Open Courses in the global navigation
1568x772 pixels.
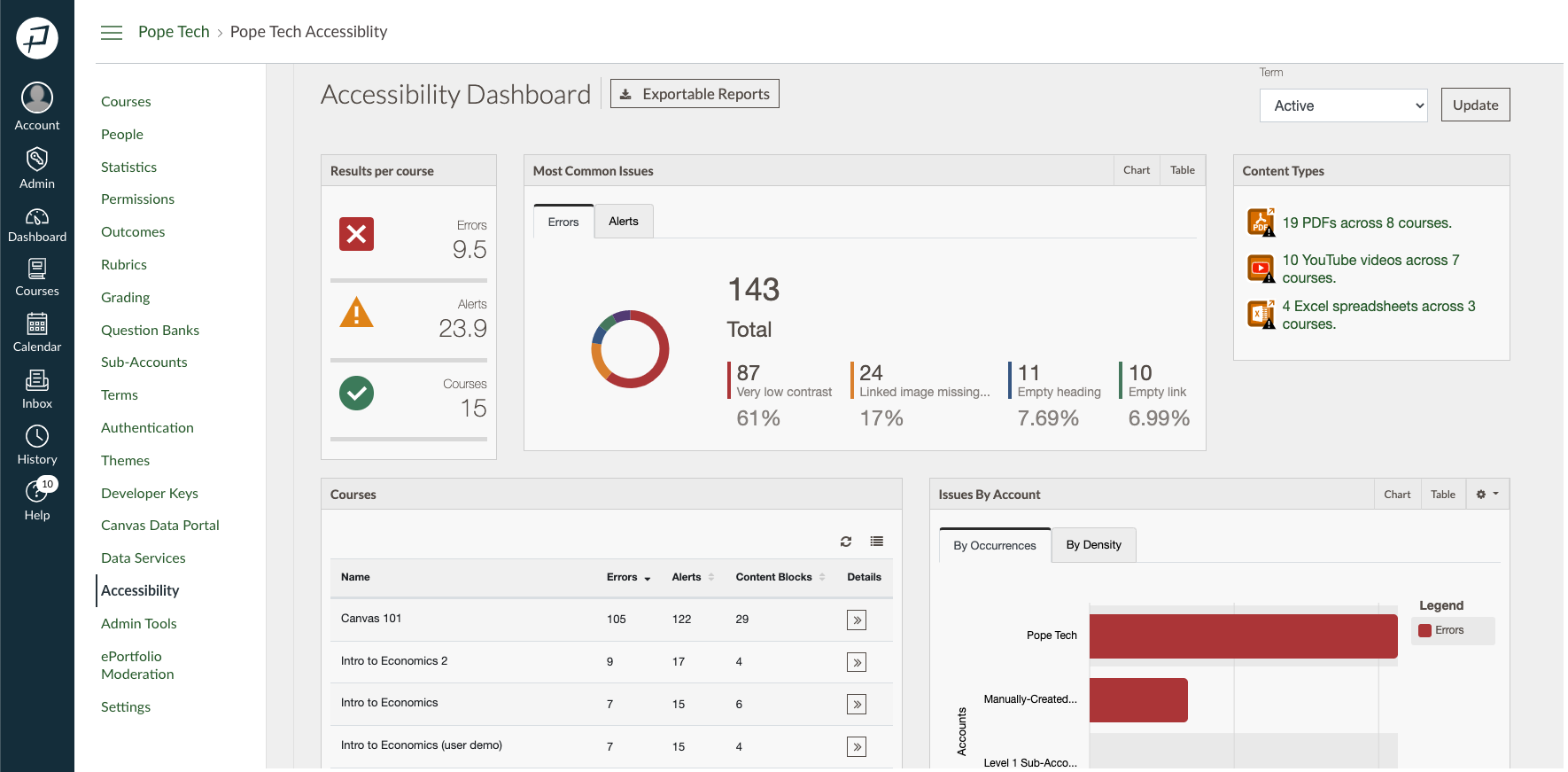(37, 277)
